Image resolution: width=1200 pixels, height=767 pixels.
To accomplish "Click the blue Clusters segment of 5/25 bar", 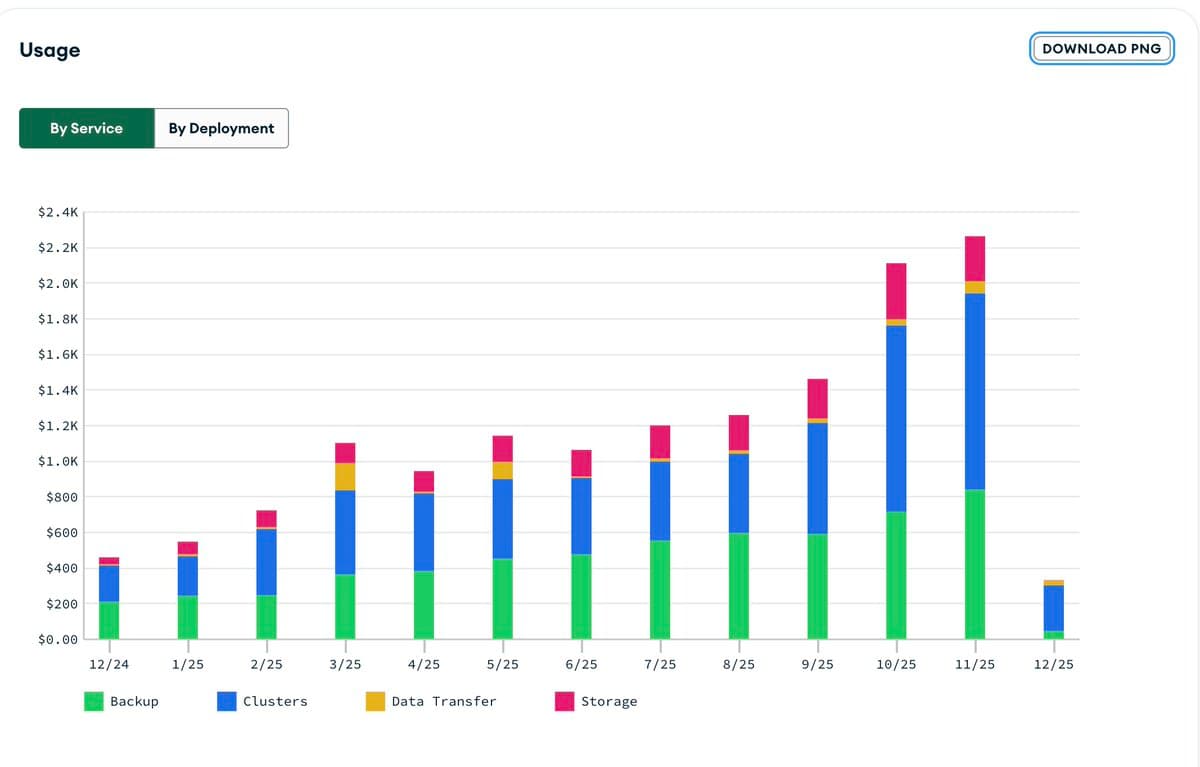I will click(503, 519).
